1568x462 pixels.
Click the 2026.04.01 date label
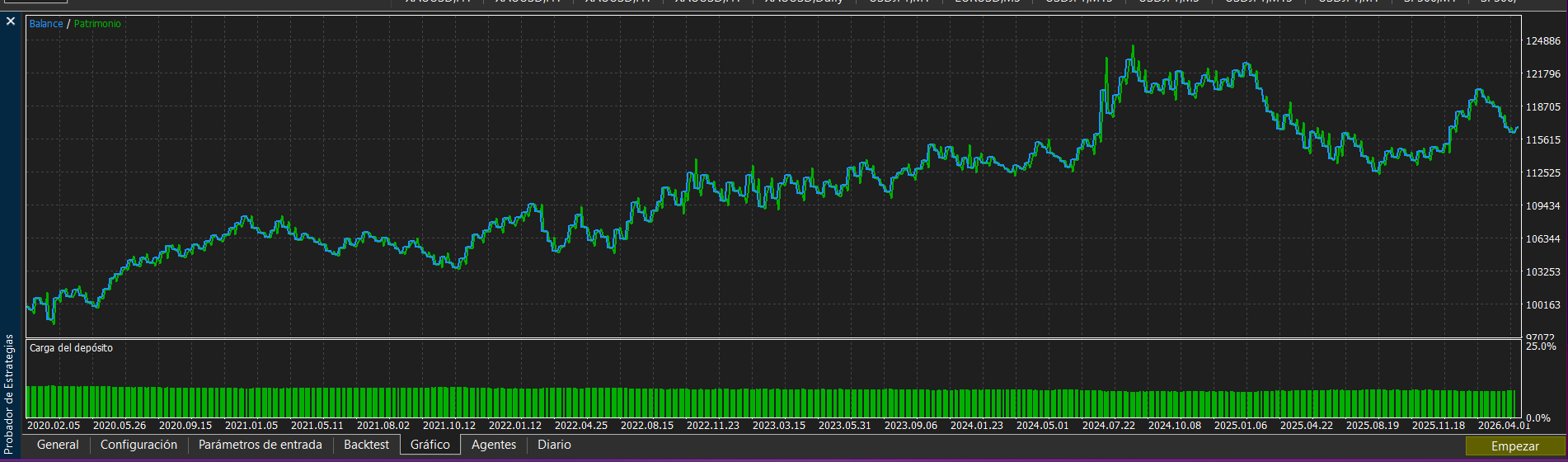pyautogui.click(x=1505, y=426)
